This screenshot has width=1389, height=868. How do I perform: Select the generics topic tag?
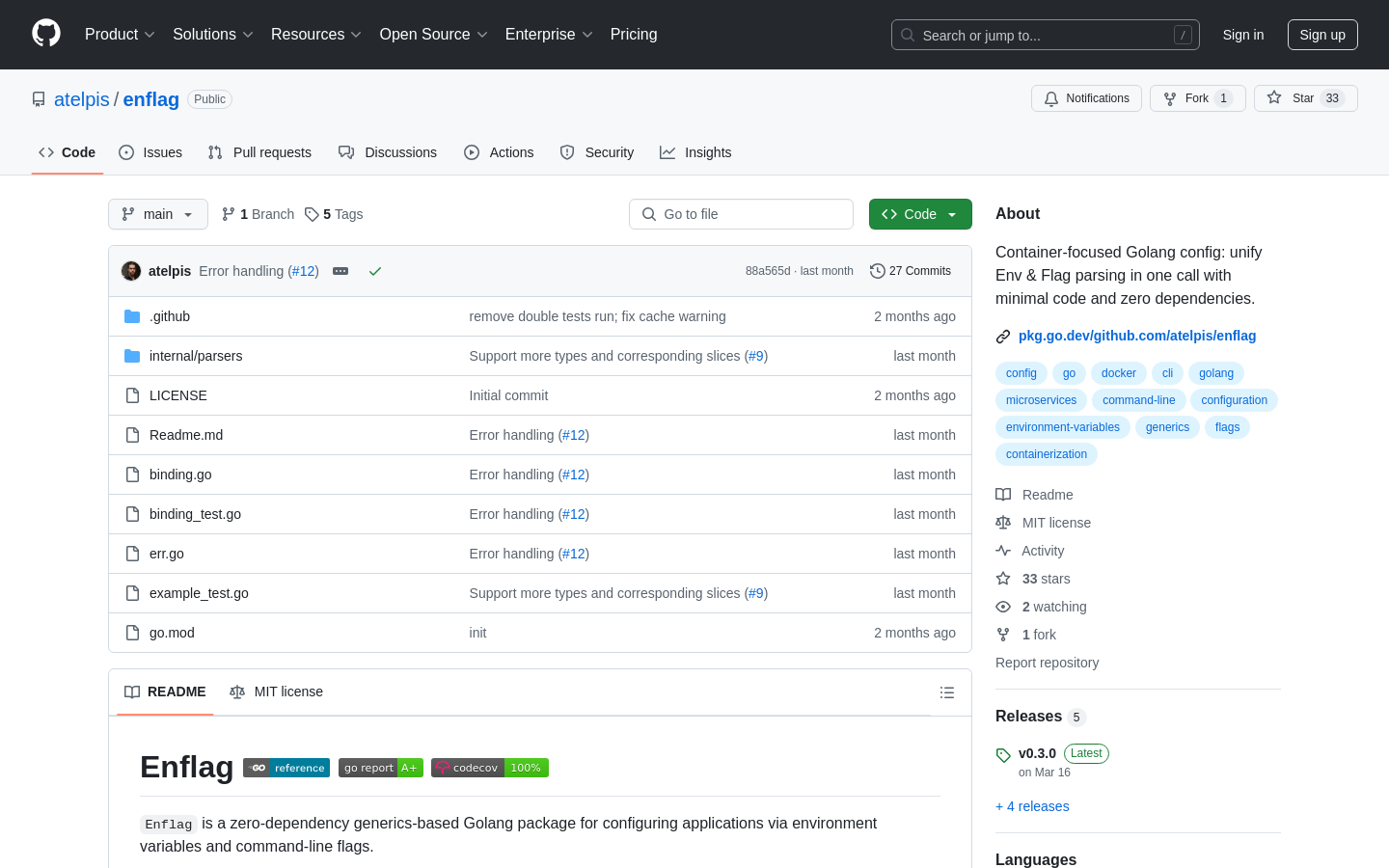coord(1167,427)
